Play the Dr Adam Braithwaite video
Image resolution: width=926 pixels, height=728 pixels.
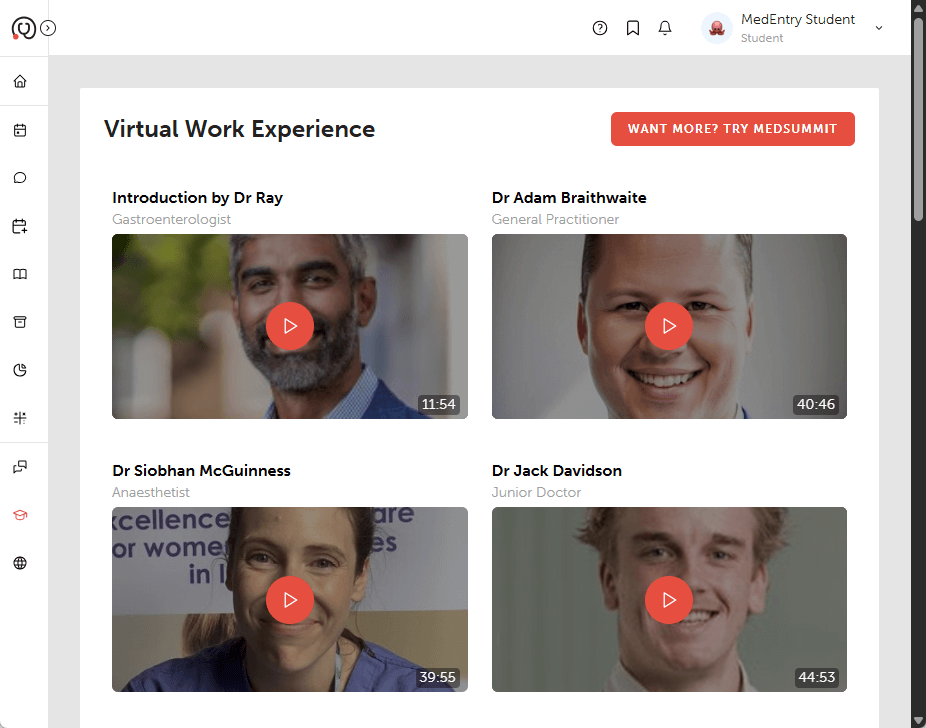(x=669, y=326)
